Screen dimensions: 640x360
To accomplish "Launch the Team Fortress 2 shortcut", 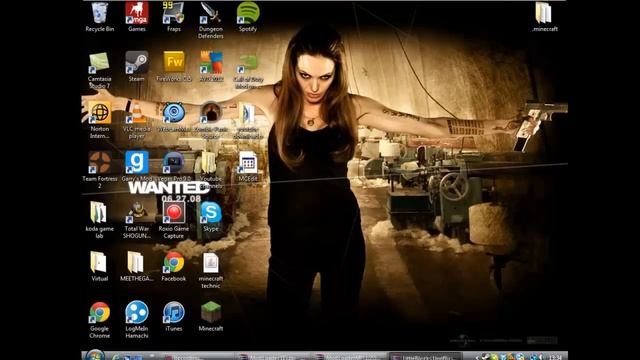I will (x=100, y=163).
